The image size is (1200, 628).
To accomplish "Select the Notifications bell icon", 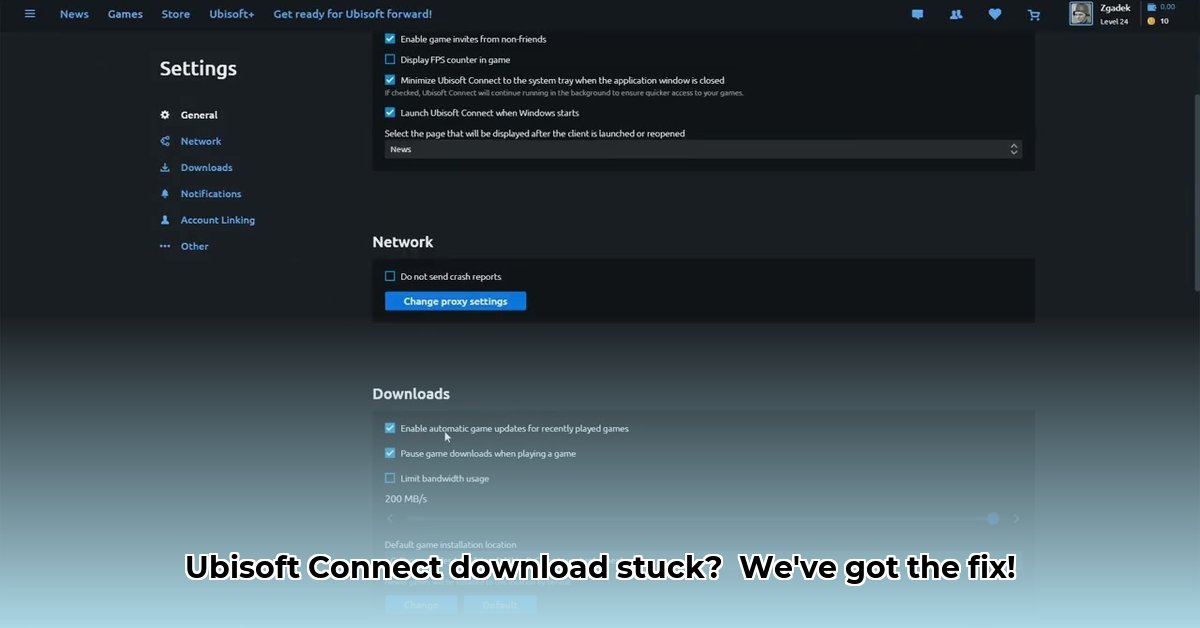I will pyautogui.click(x=166, y=193).
